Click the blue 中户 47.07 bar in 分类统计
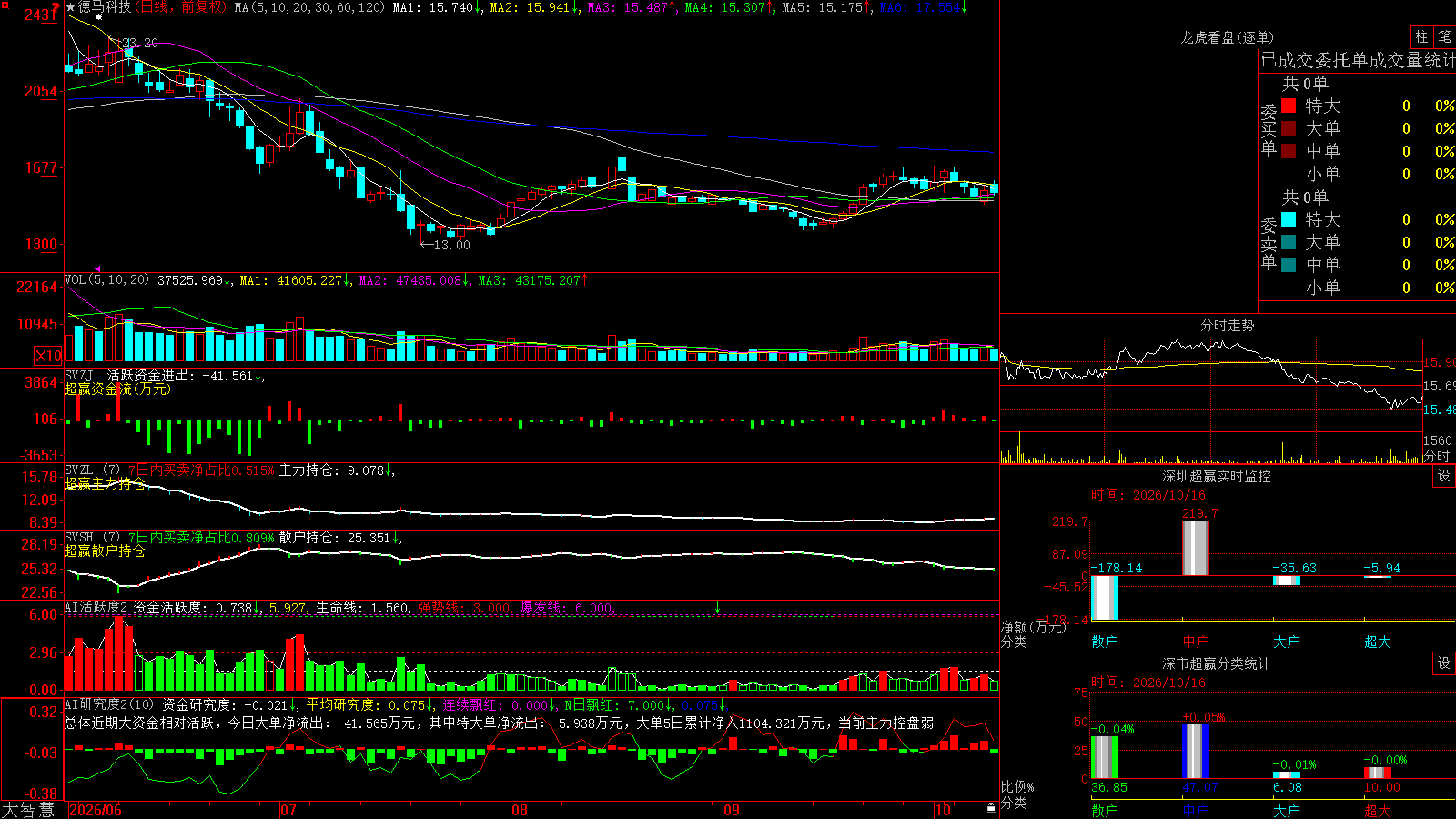This screenshot has width=1456, height=819. (x=1196, y=751)
